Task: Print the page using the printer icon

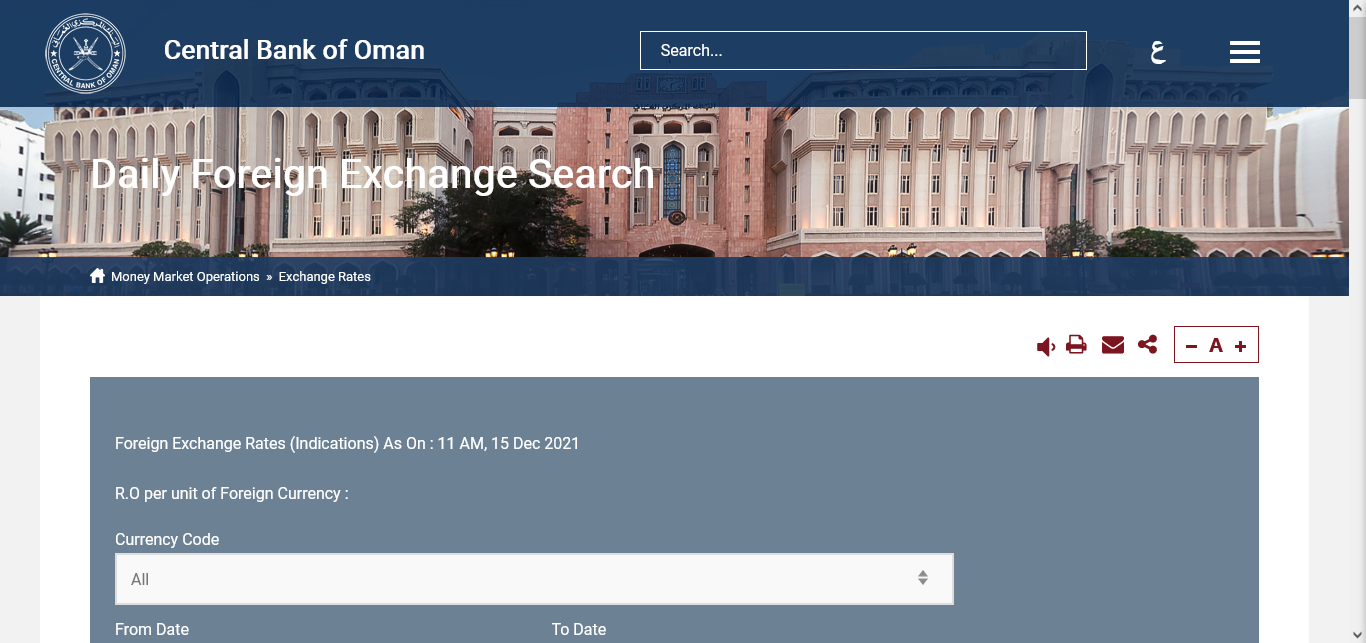Action: 1076,345
